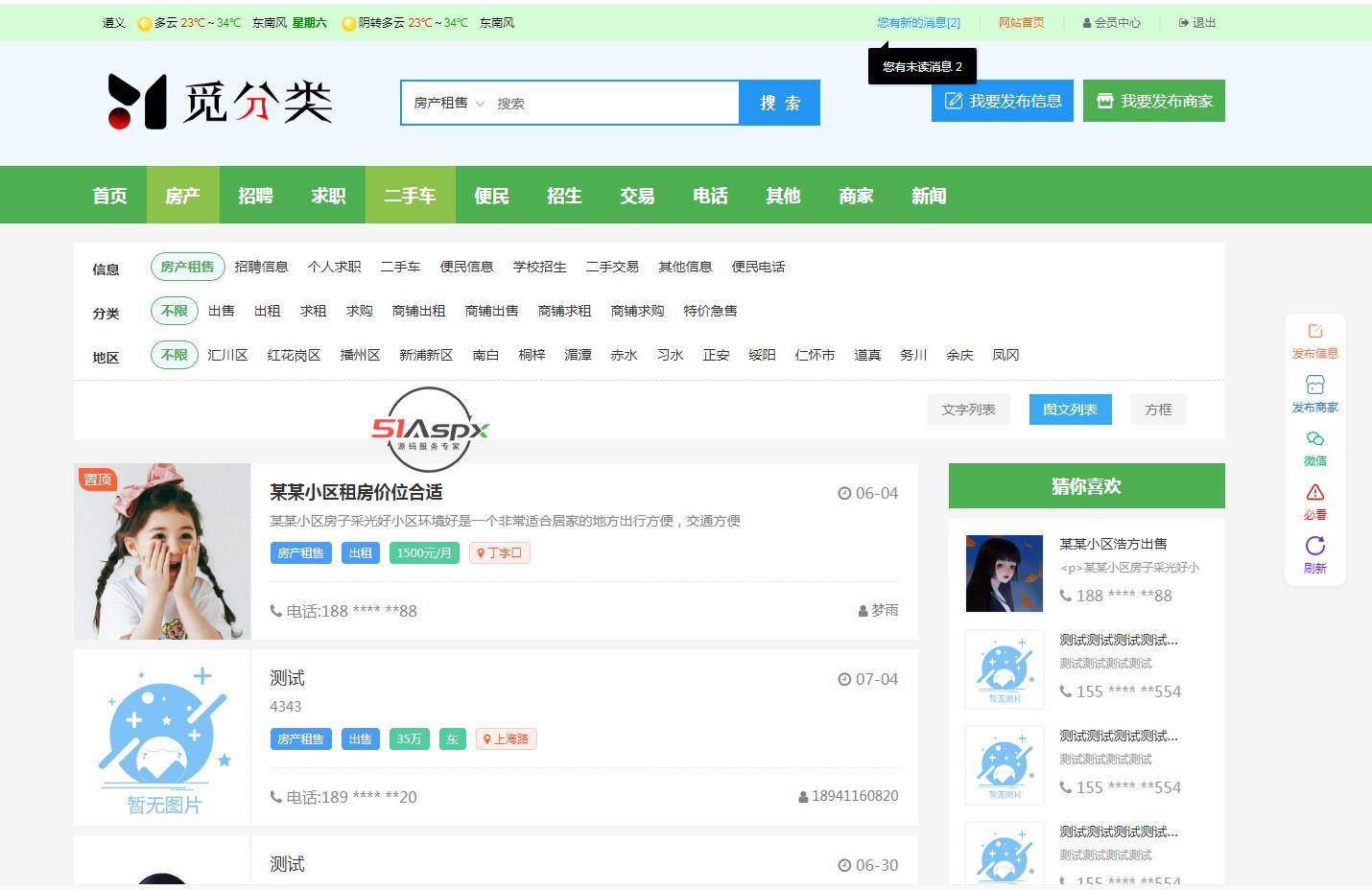Filter by 仁怀市 region
Image resolution: width=1372 pixels, height=890 pixels.
(x=816, y=355)
